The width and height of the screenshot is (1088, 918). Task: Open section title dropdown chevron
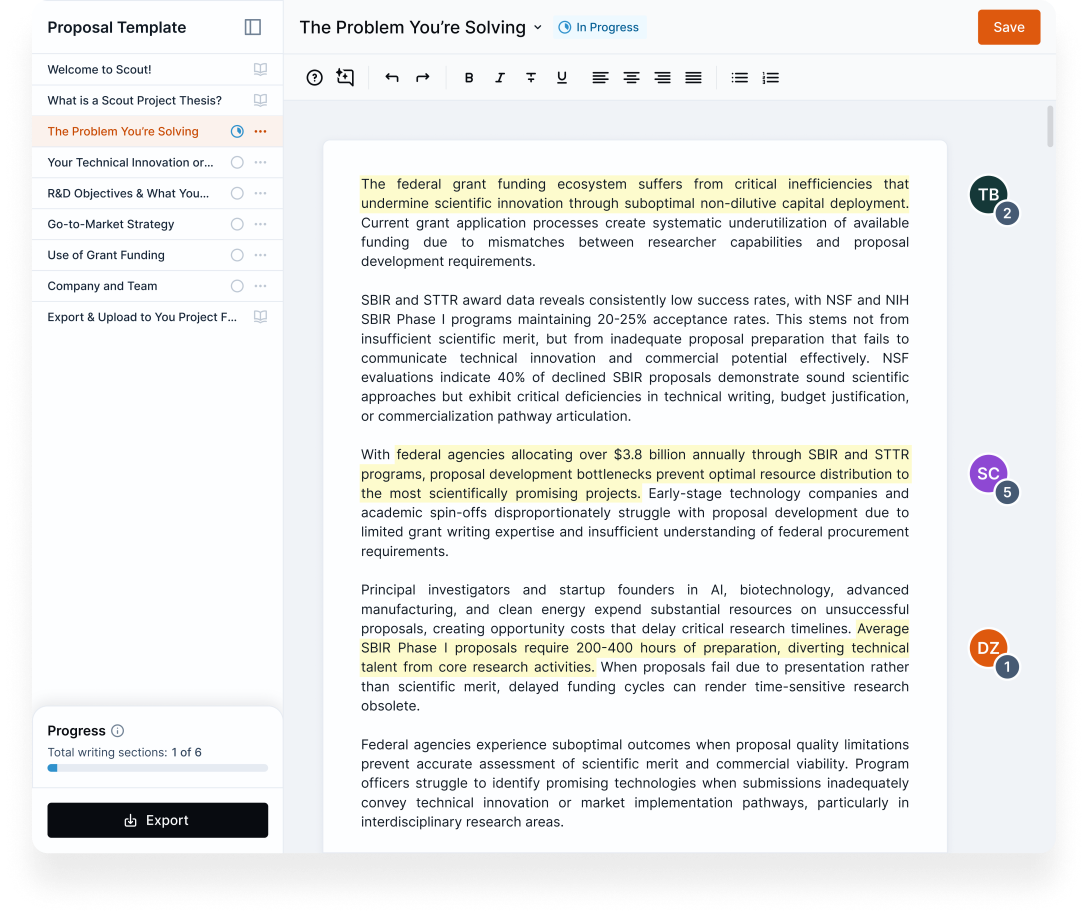click(x=538, y=28)
